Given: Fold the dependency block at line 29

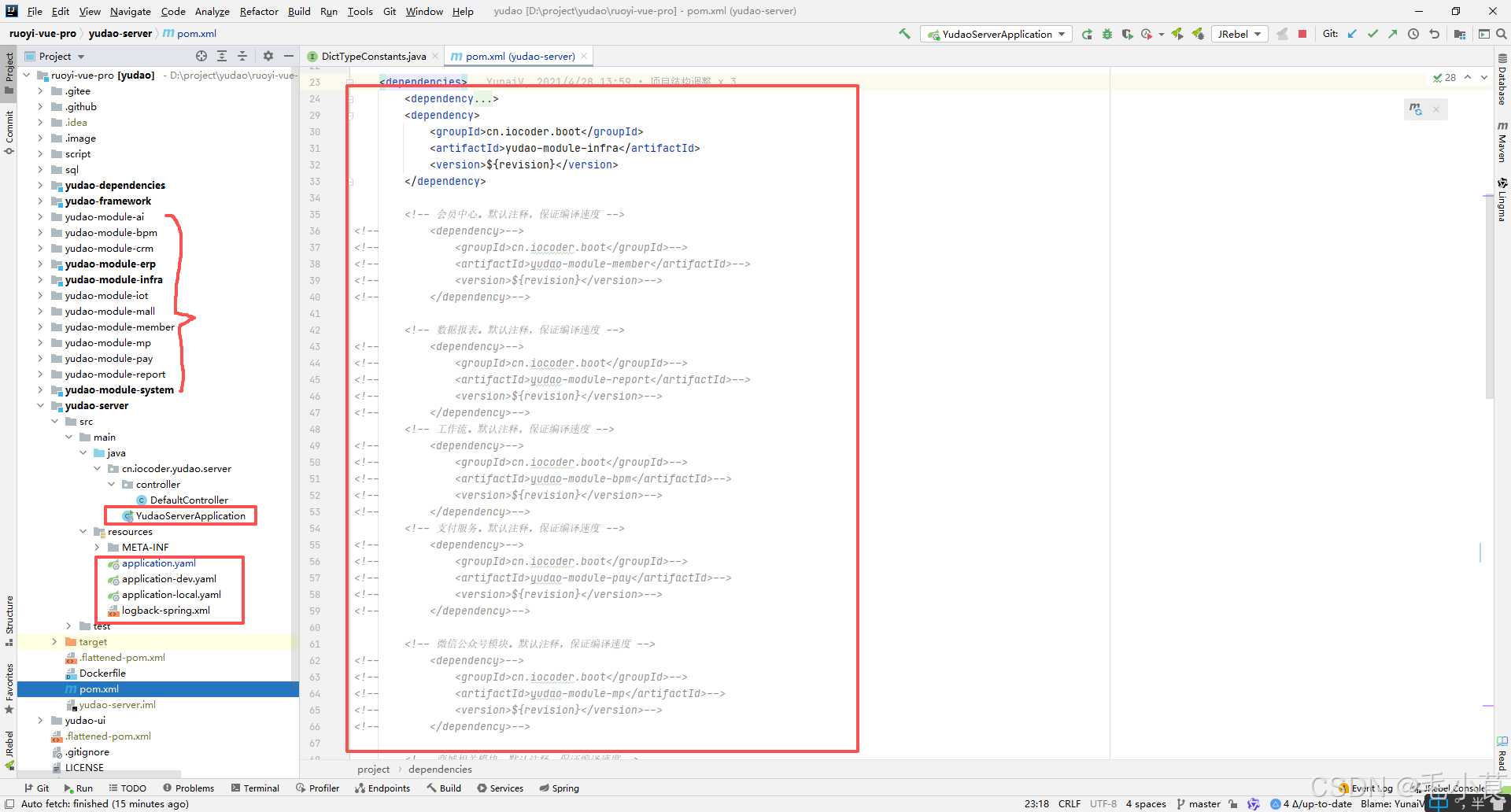Looking at the screenshot, I should (x=350, y=116).
